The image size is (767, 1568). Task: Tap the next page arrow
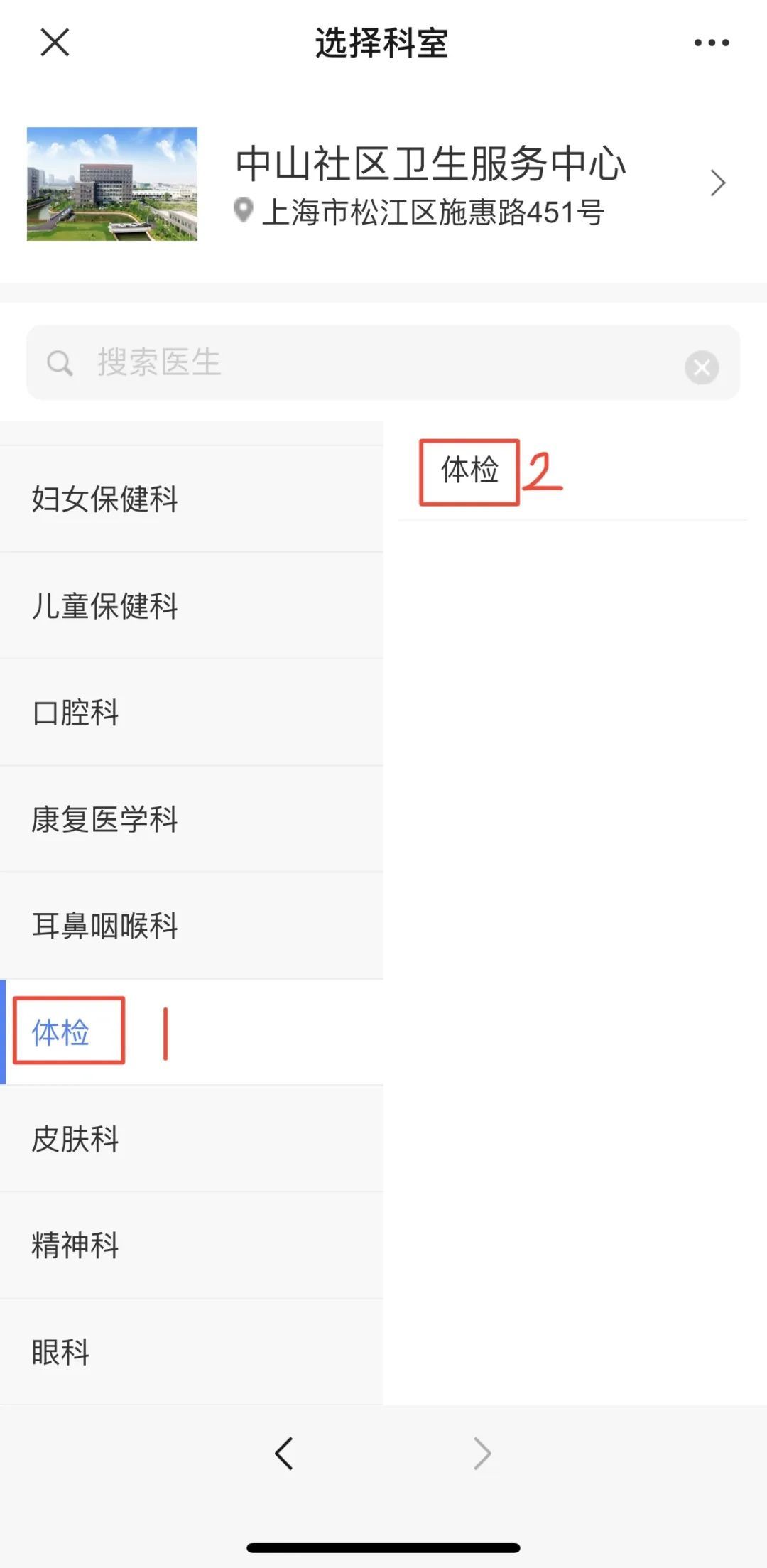[x=483, y=1453]
